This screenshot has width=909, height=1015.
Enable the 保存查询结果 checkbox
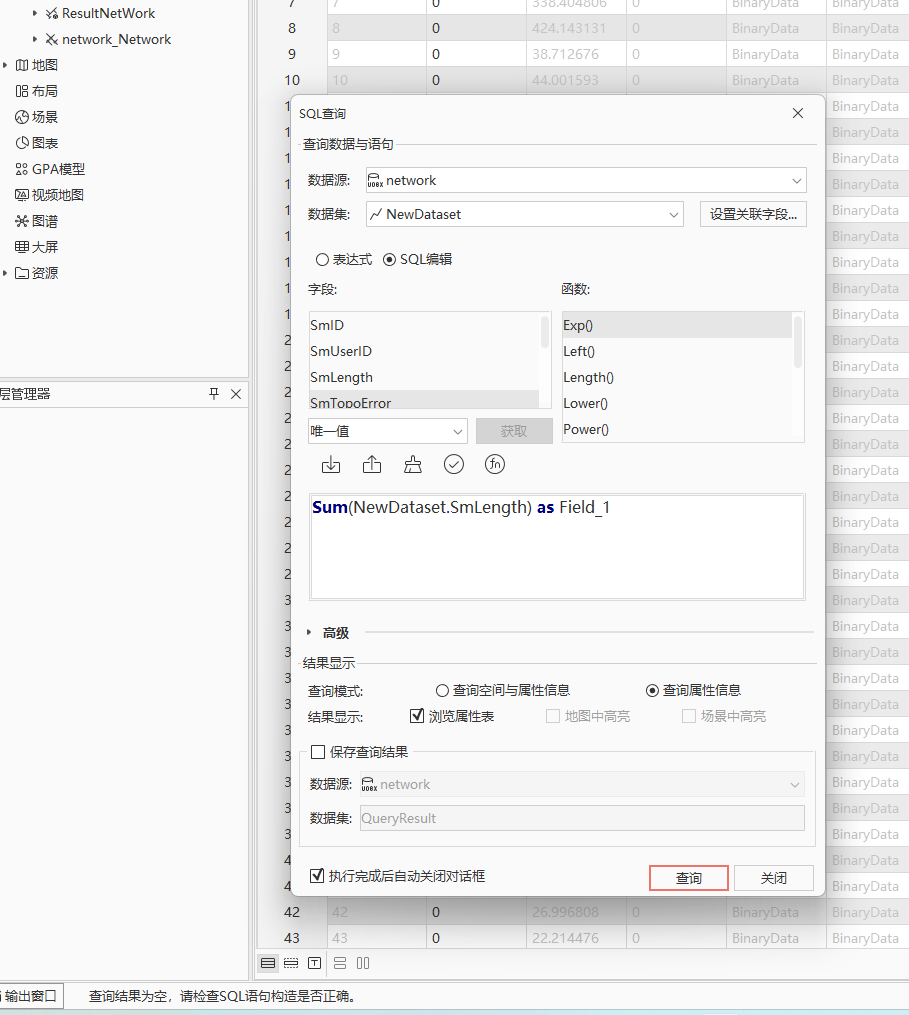(318, 752)
